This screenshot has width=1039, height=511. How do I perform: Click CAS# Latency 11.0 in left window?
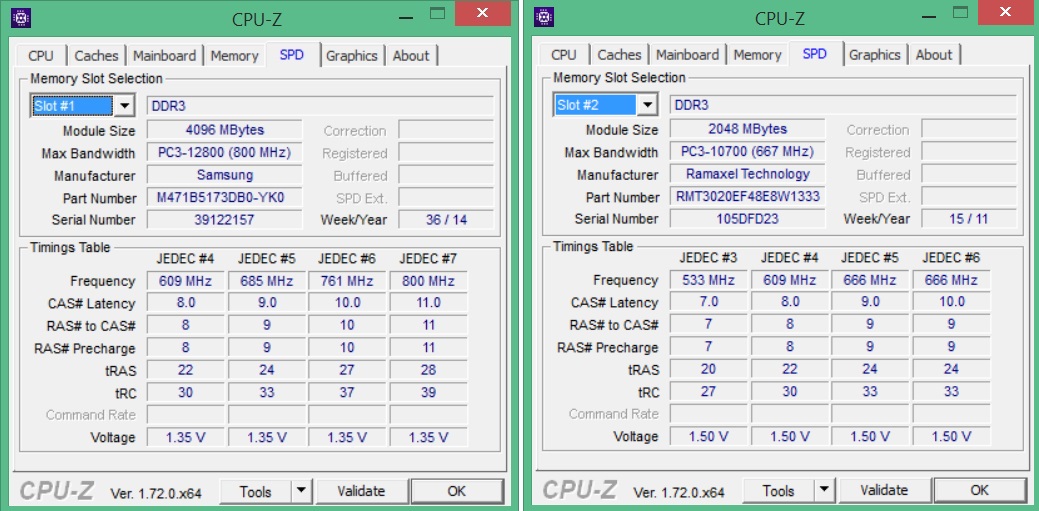point(429,303)
